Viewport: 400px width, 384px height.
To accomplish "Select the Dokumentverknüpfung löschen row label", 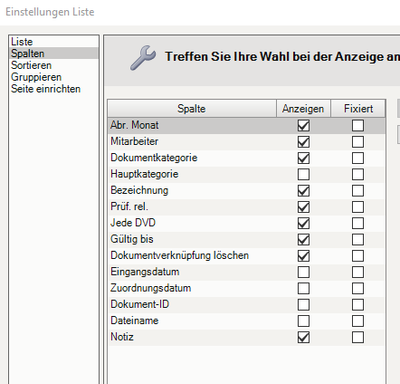I will (x=180, y=255).
